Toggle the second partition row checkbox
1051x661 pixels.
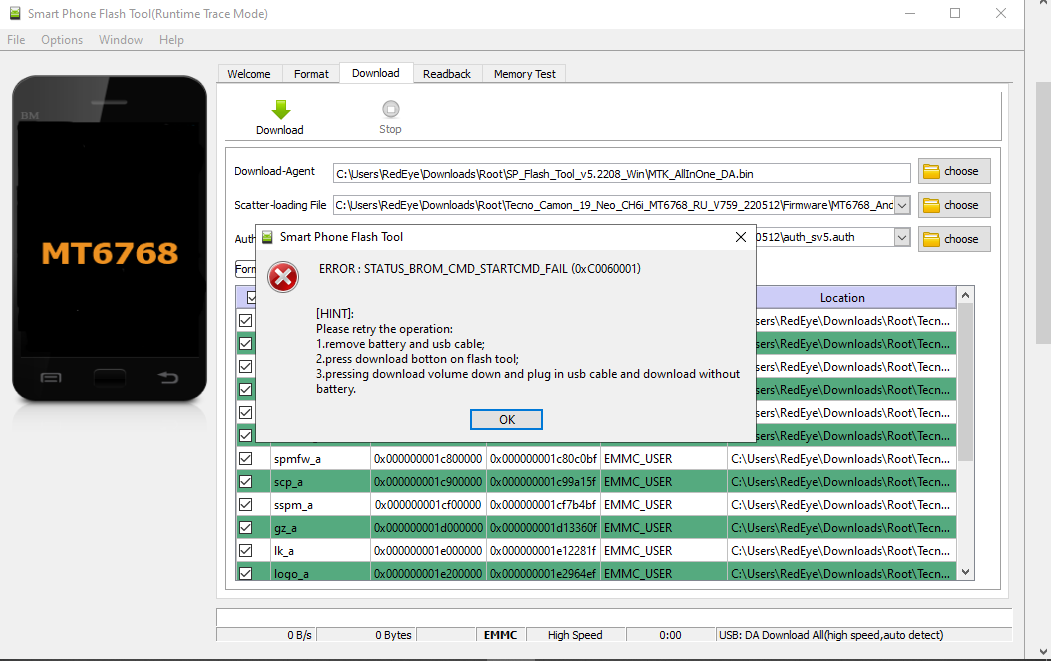pyautogui.click(x=246, y=343)
